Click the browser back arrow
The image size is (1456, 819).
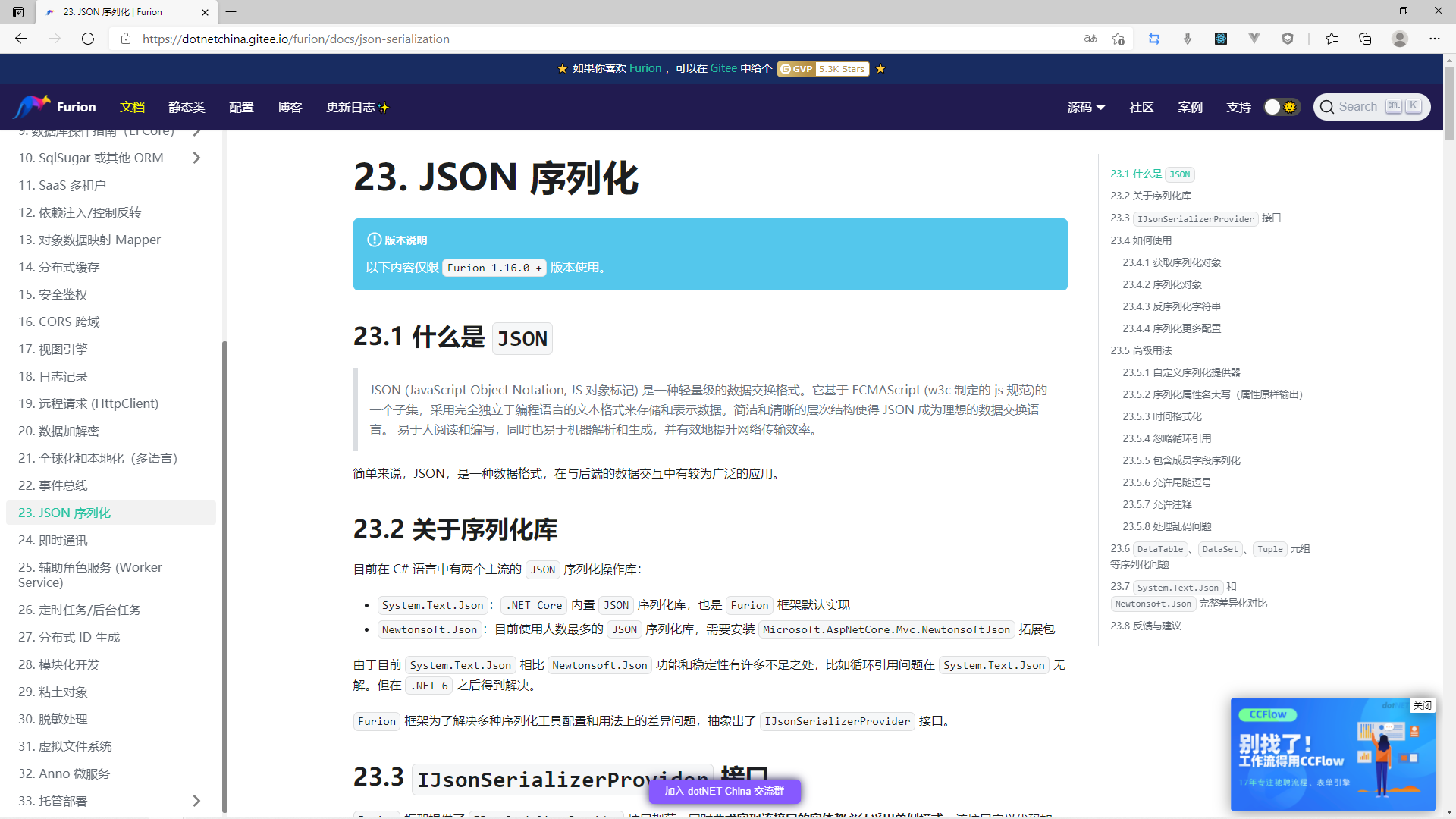21,39
